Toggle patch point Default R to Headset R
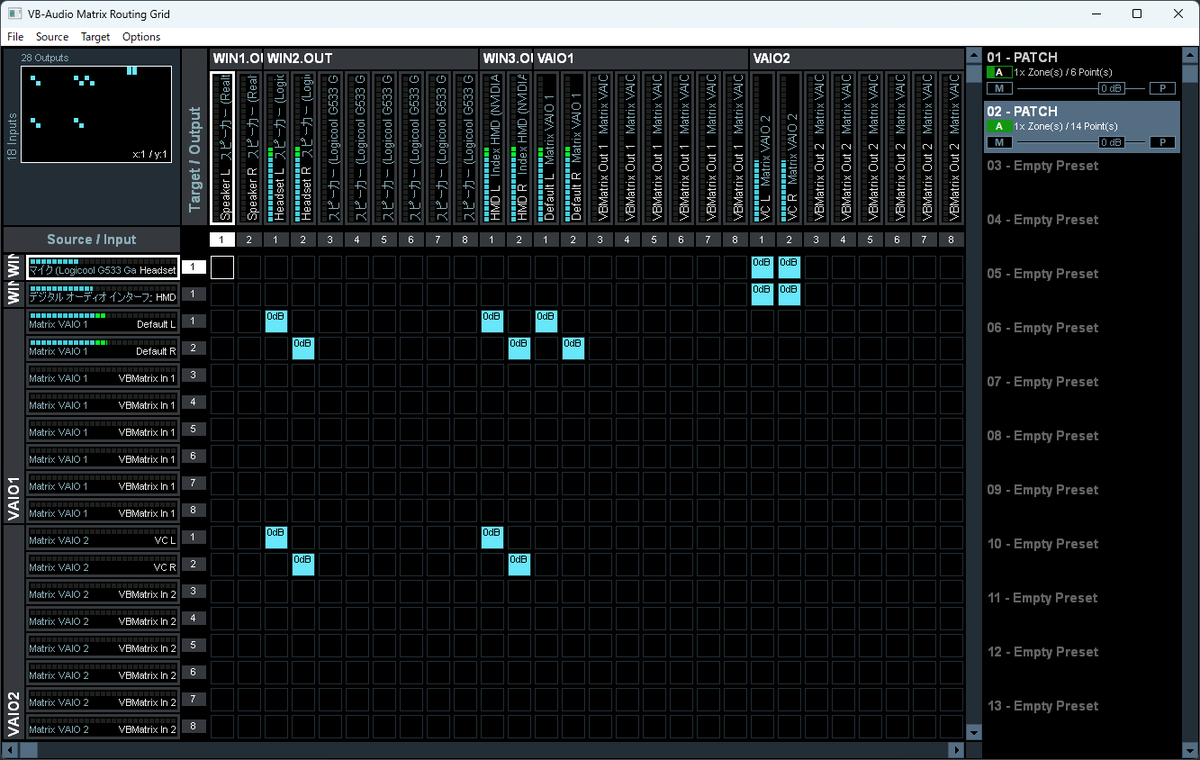Viewport: 1200px width, 760px height. 303,348
